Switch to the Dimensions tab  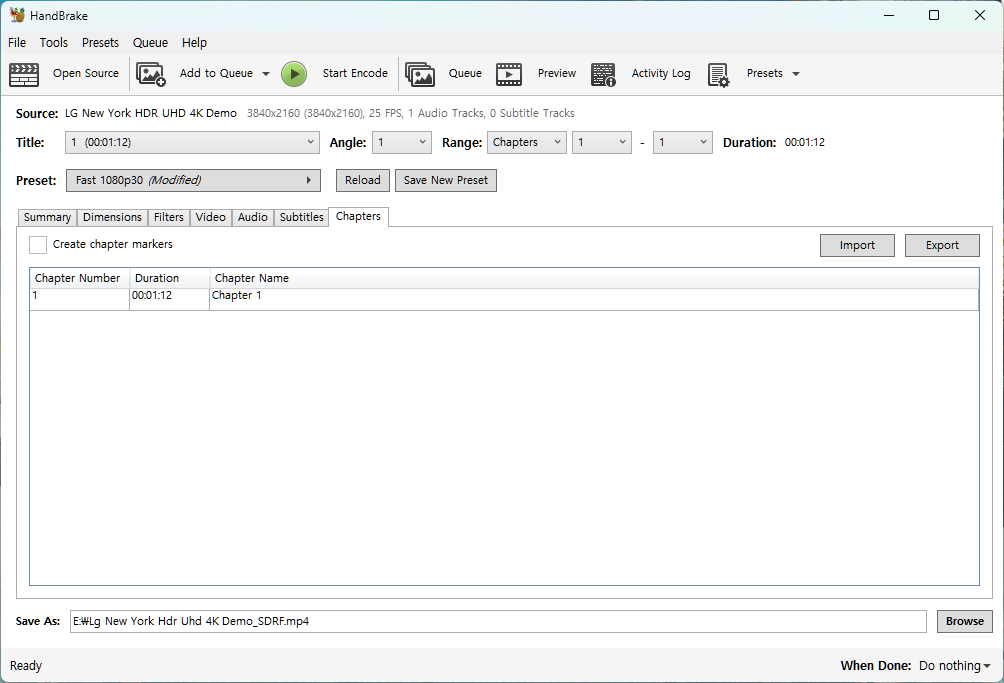[x=112, y=218]
